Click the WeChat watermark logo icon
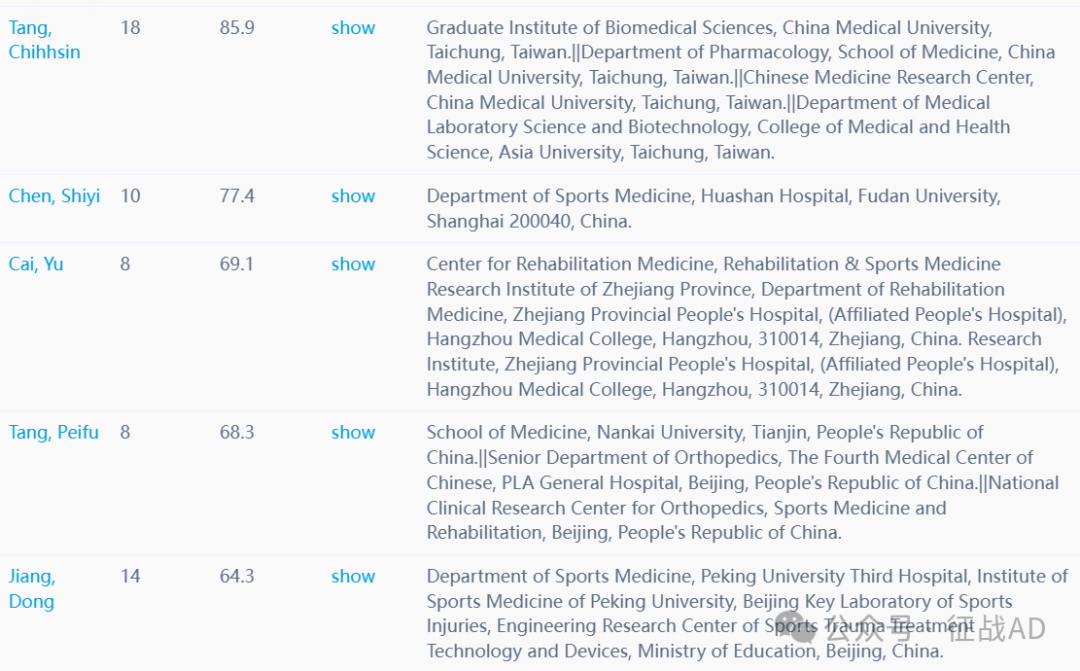This screenshot has height=671, width=1080. click(x=791, y=627)
